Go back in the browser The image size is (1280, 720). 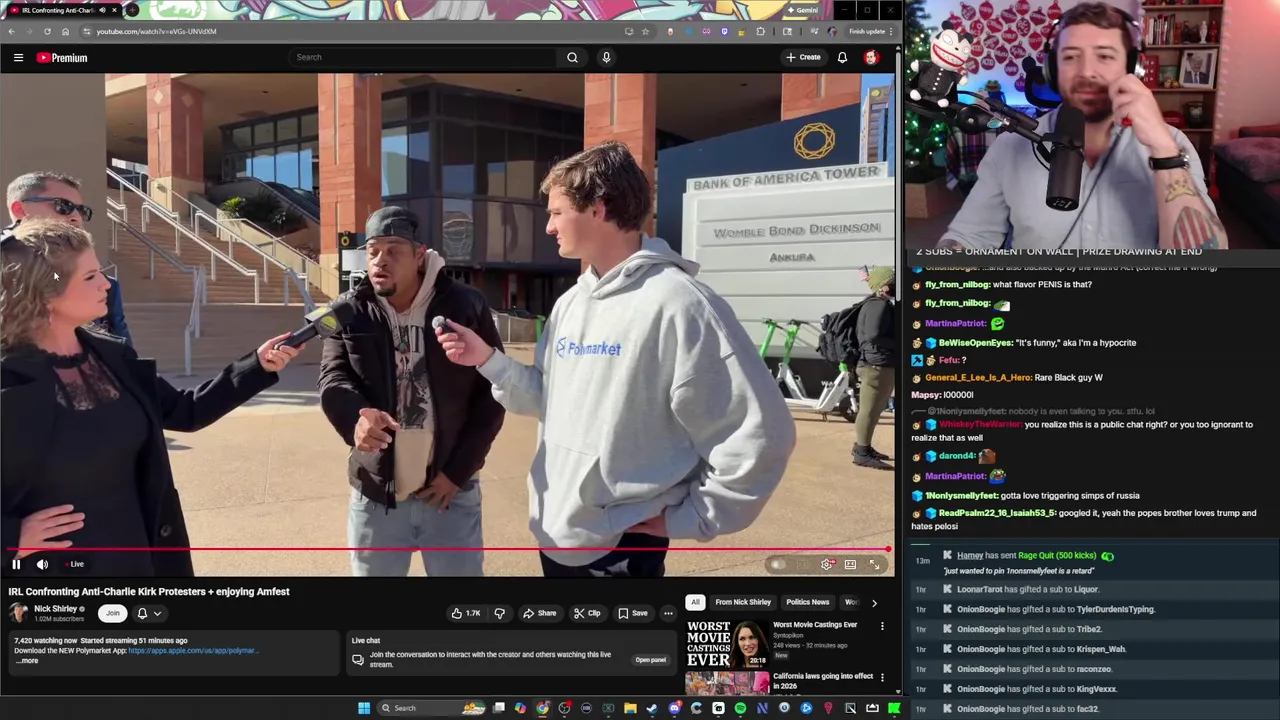click(x=11, y=31)
